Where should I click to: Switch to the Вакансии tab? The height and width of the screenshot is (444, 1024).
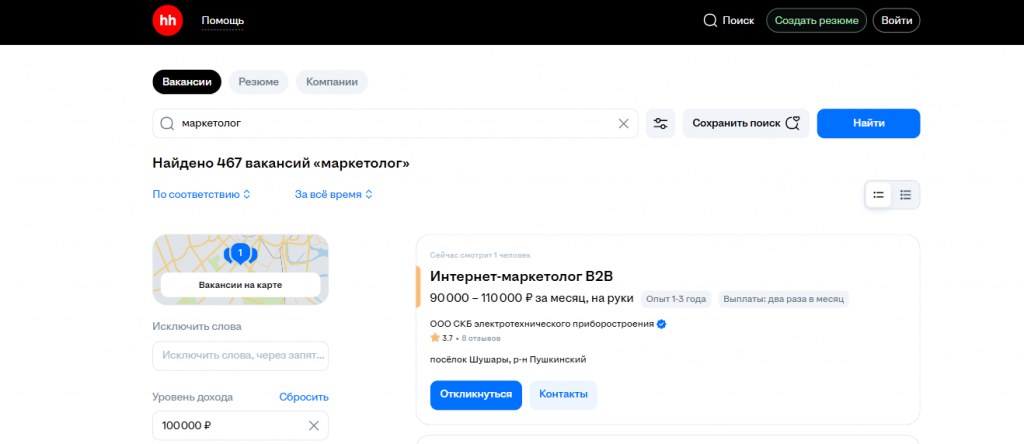click(x=187, y=82)
